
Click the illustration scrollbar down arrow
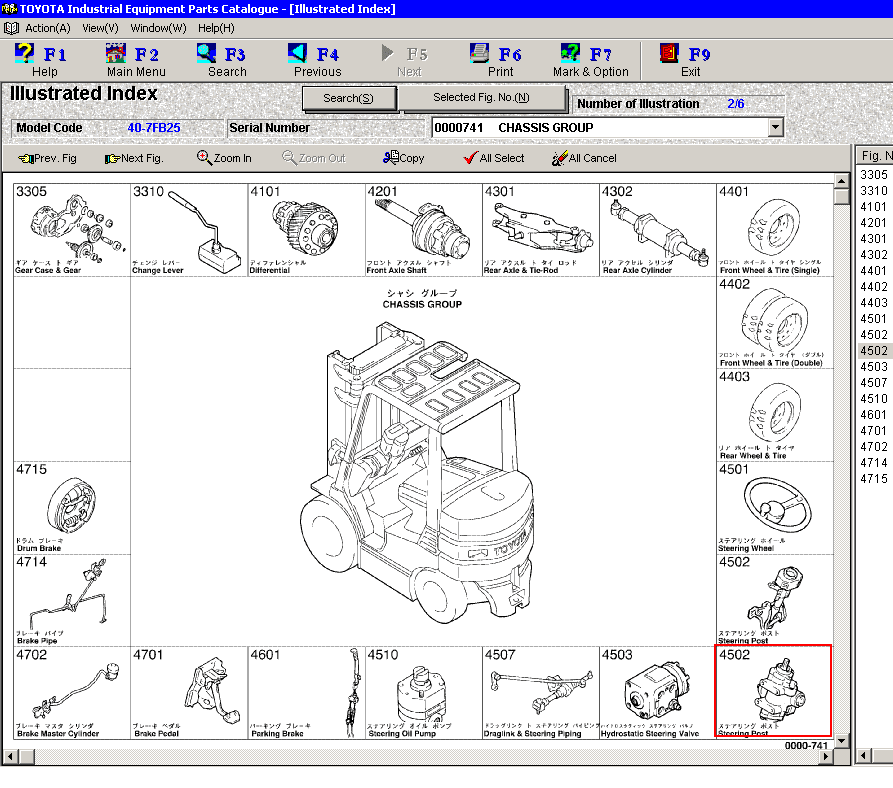click(x=841, y=741)
